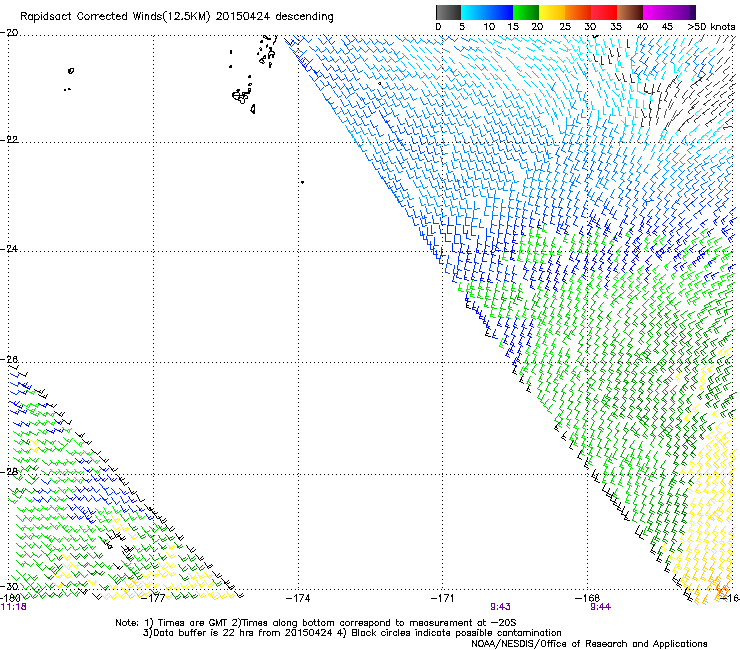Image resolution: width=740 pixels, height=650 pixels.
Task: Click the dark purple 45-50 knots swatch
Action: [682, 12]
